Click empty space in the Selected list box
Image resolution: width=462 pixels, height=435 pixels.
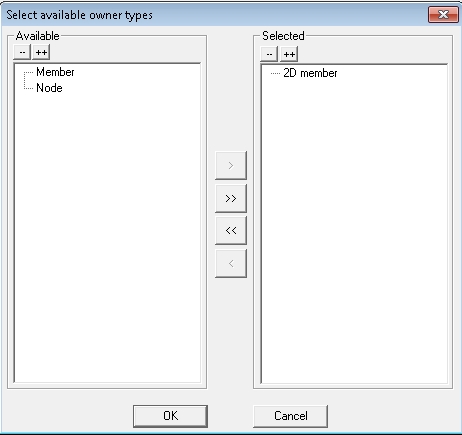354,233
